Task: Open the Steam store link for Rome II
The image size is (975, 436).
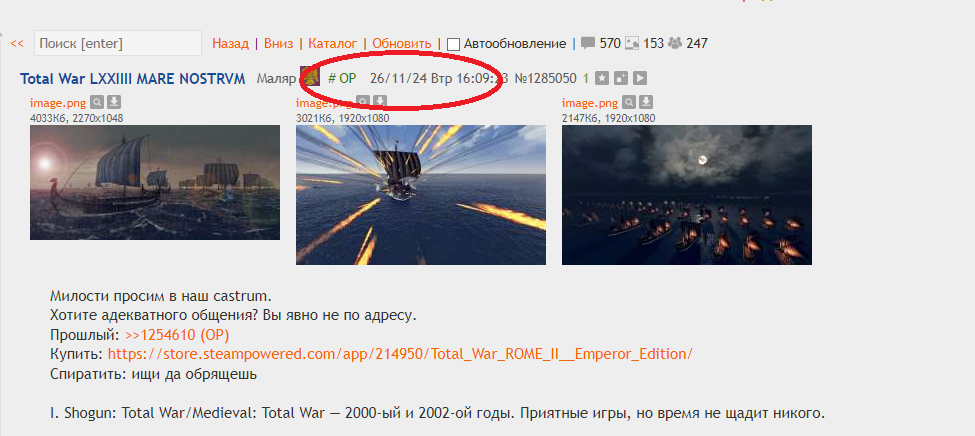Action: 400,354
